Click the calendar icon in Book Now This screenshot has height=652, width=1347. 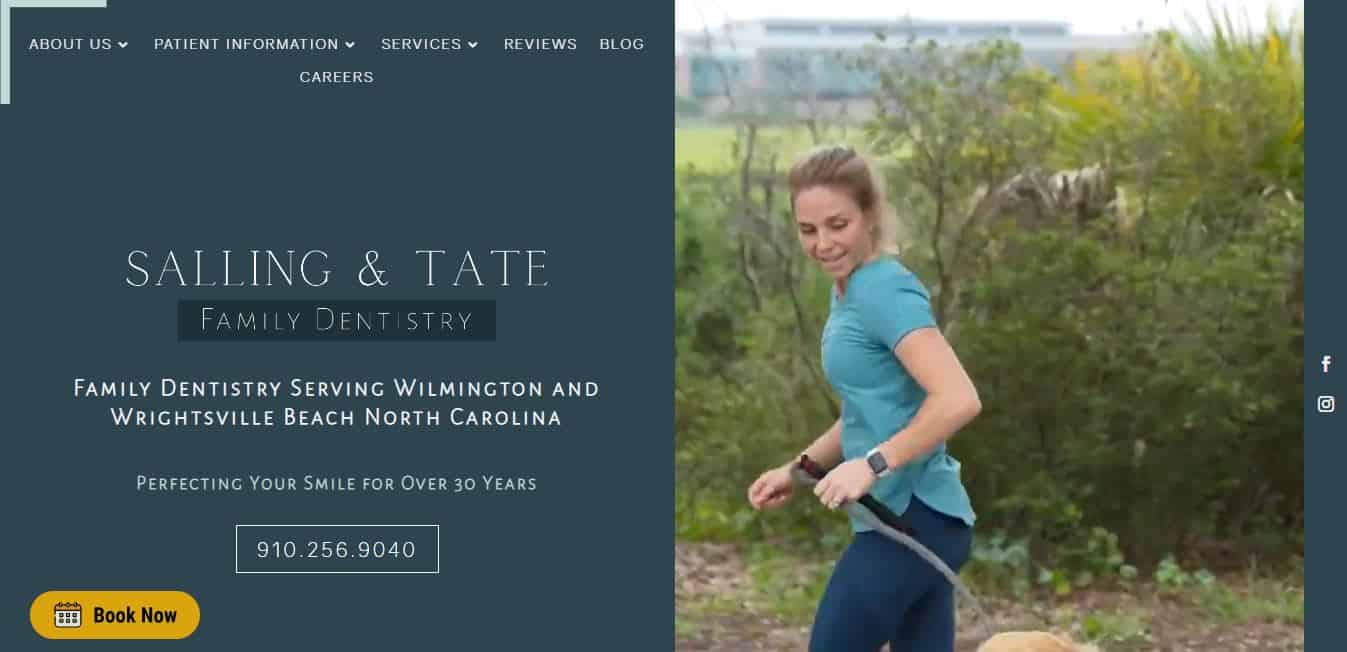tap(67, 615)
